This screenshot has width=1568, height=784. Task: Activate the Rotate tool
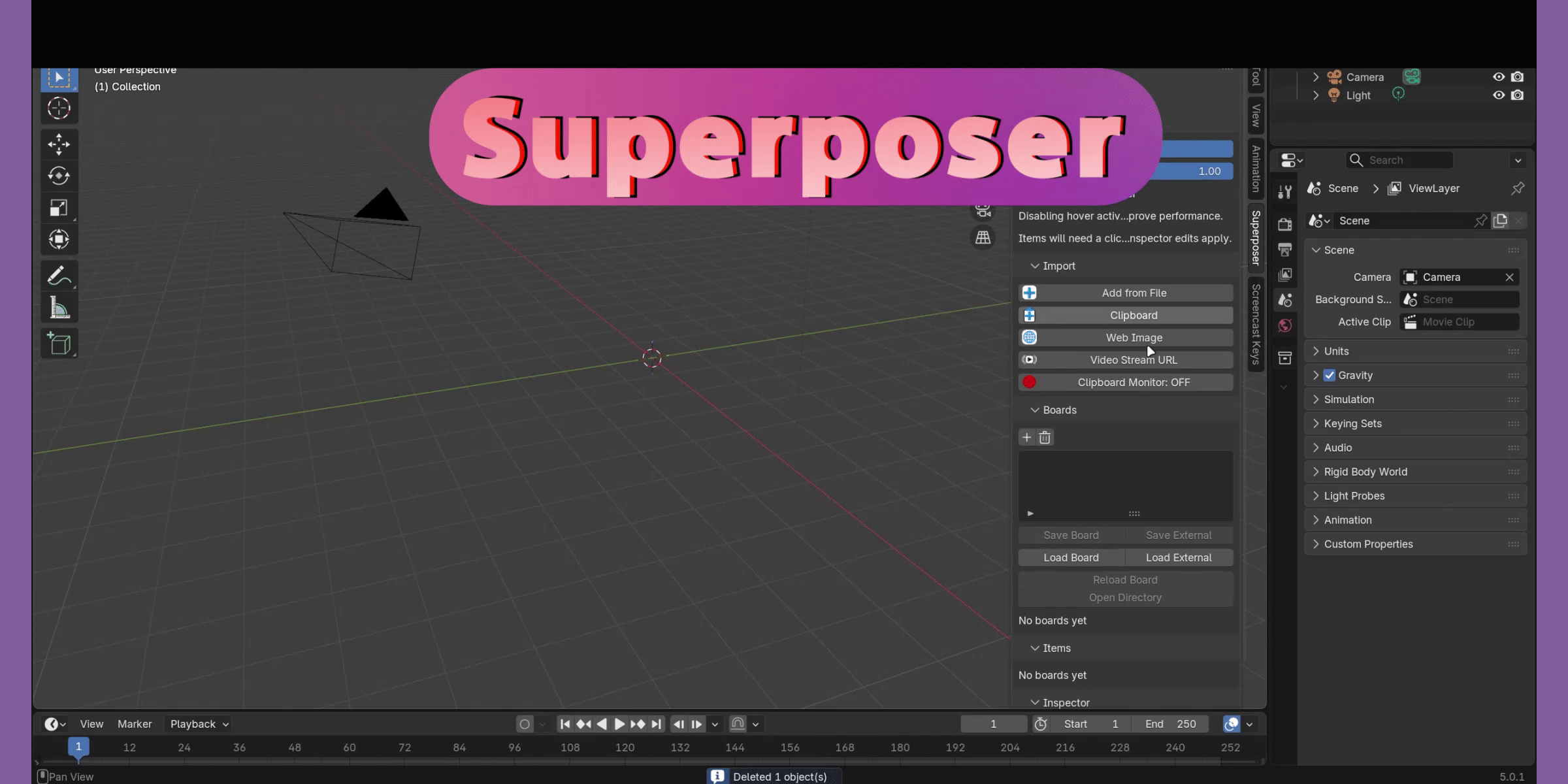pos(59,176)
